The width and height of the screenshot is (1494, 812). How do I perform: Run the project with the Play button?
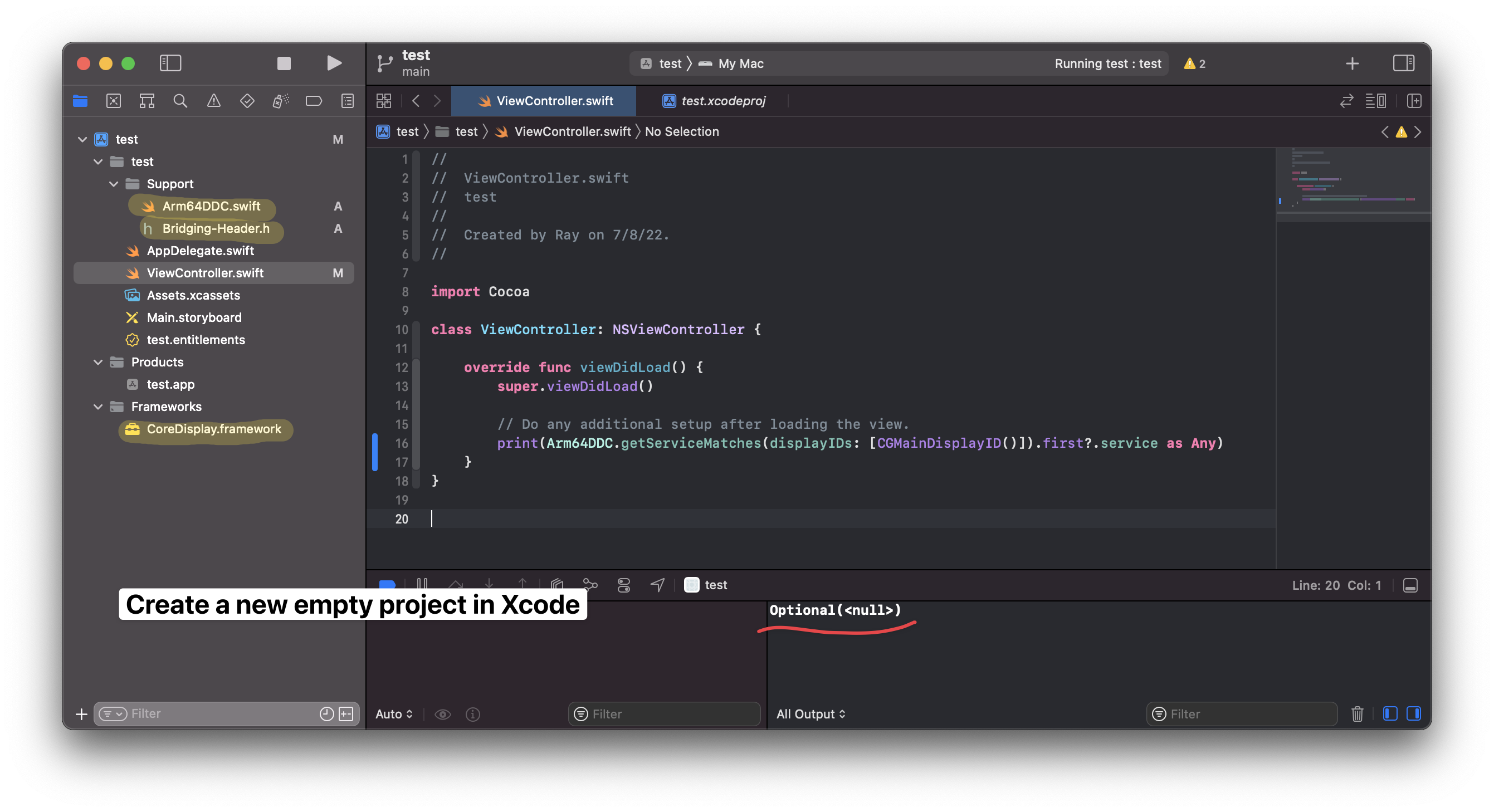(334, 62)
